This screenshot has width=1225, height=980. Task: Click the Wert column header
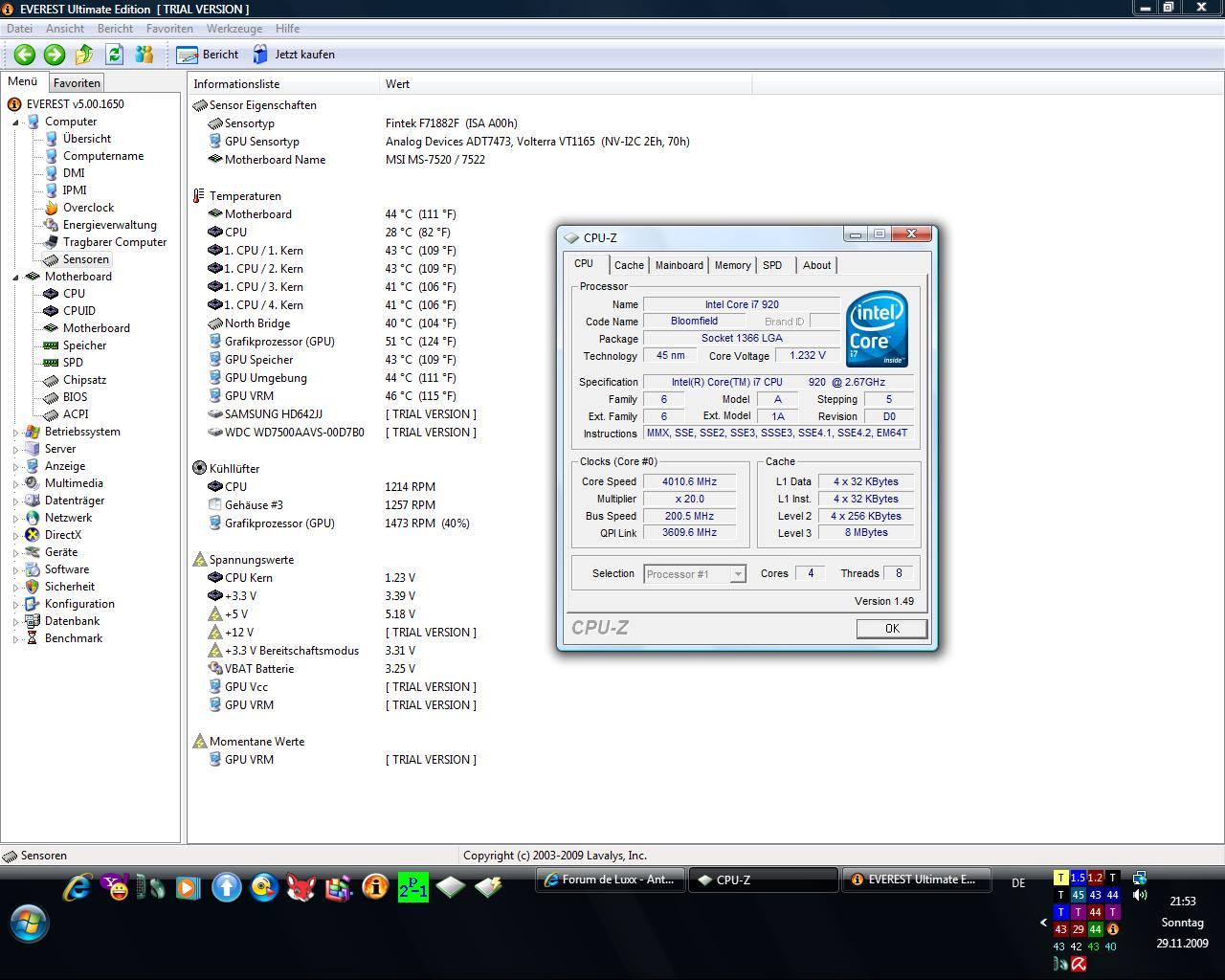click(x=566, y=84)
